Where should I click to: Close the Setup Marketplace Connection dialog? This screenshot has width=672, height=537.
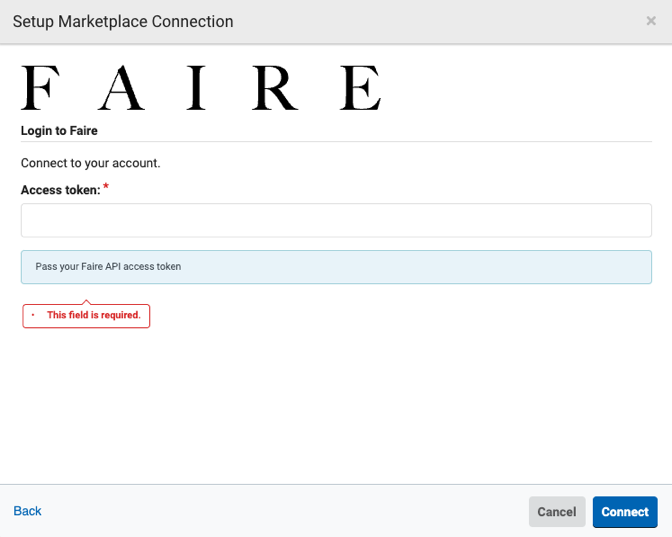651,21
